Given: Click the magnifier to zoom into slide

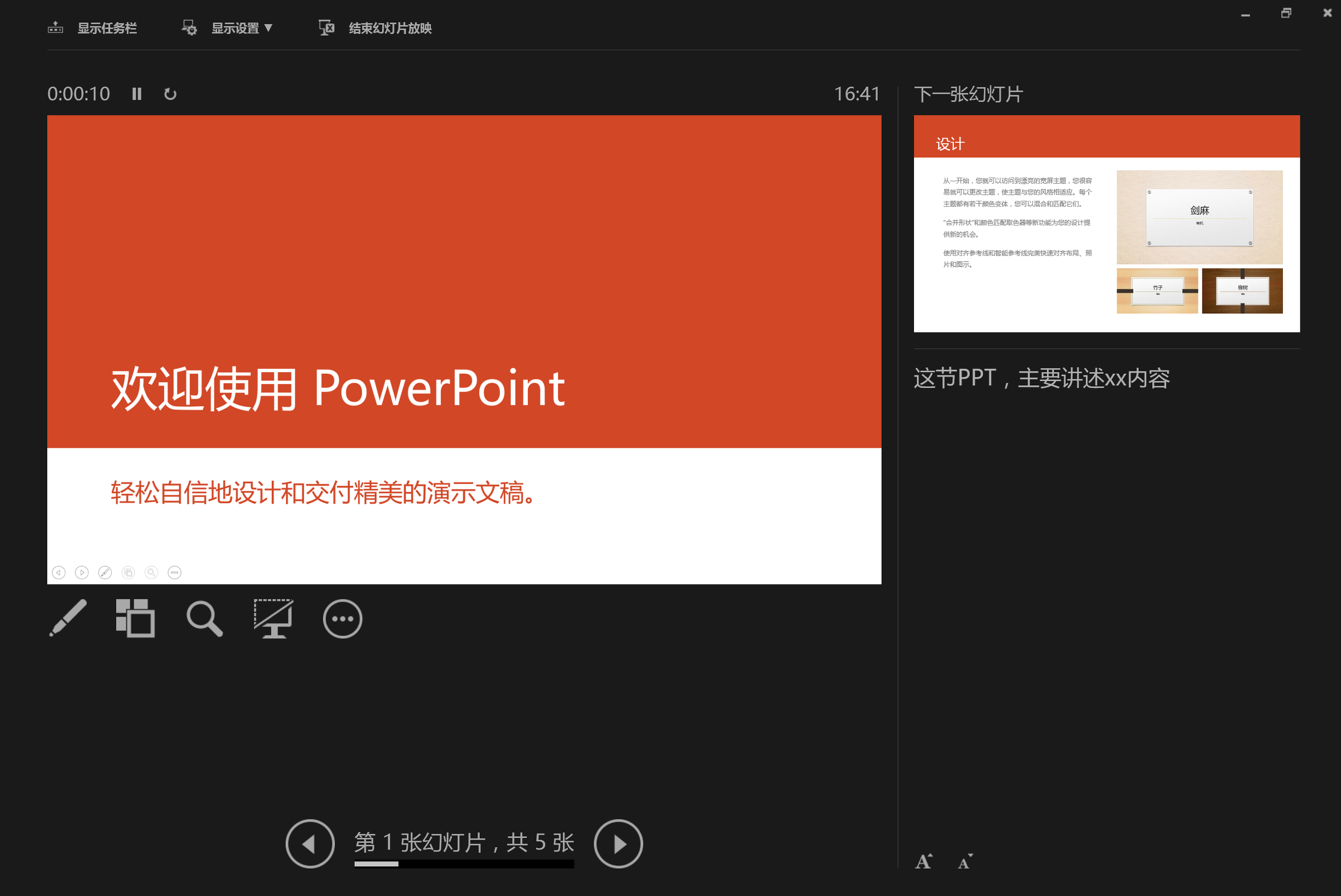Looking at the screenshot, I should tap(204, 618).
